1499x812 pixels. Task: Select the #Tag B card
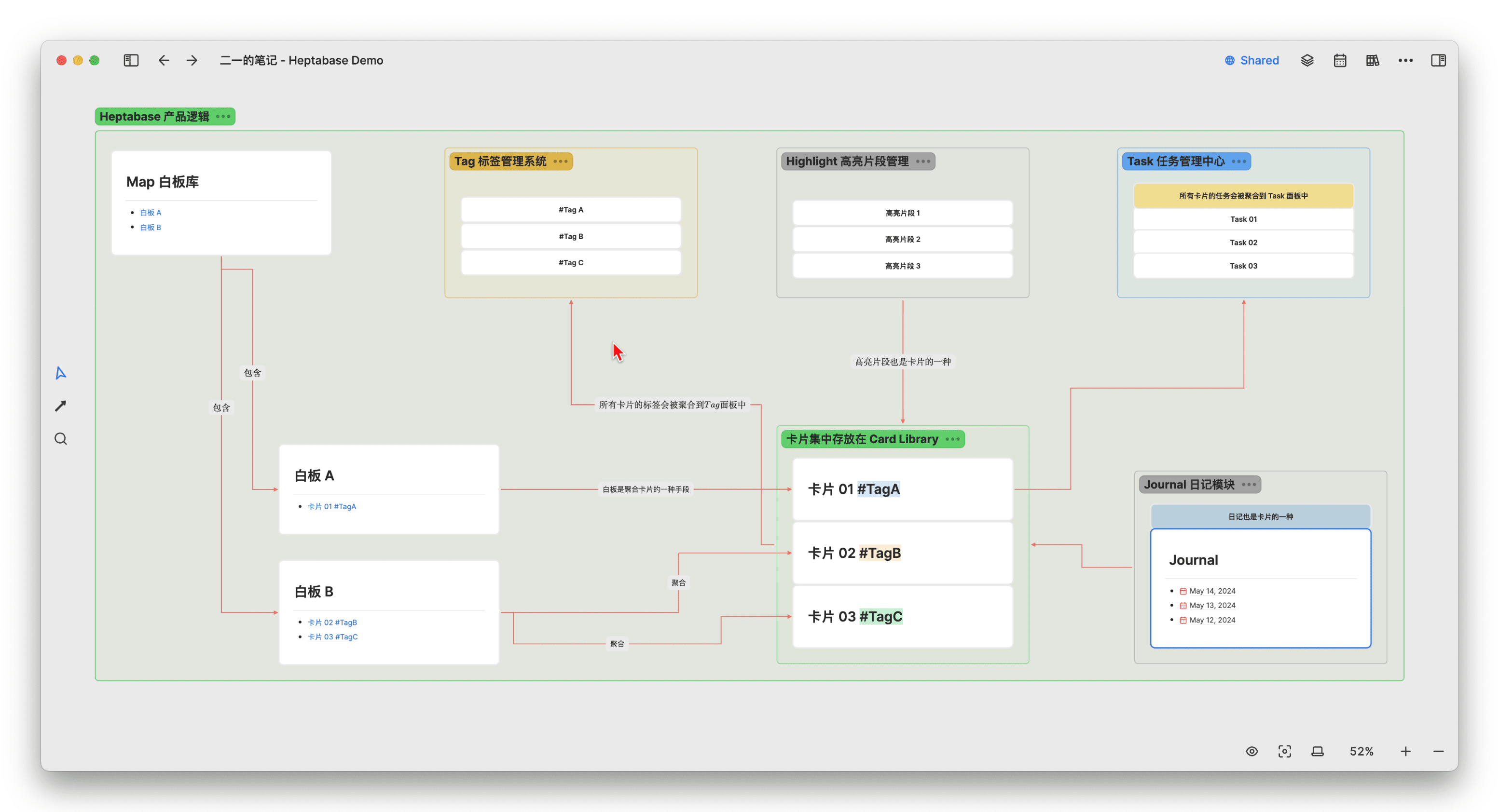571,236
